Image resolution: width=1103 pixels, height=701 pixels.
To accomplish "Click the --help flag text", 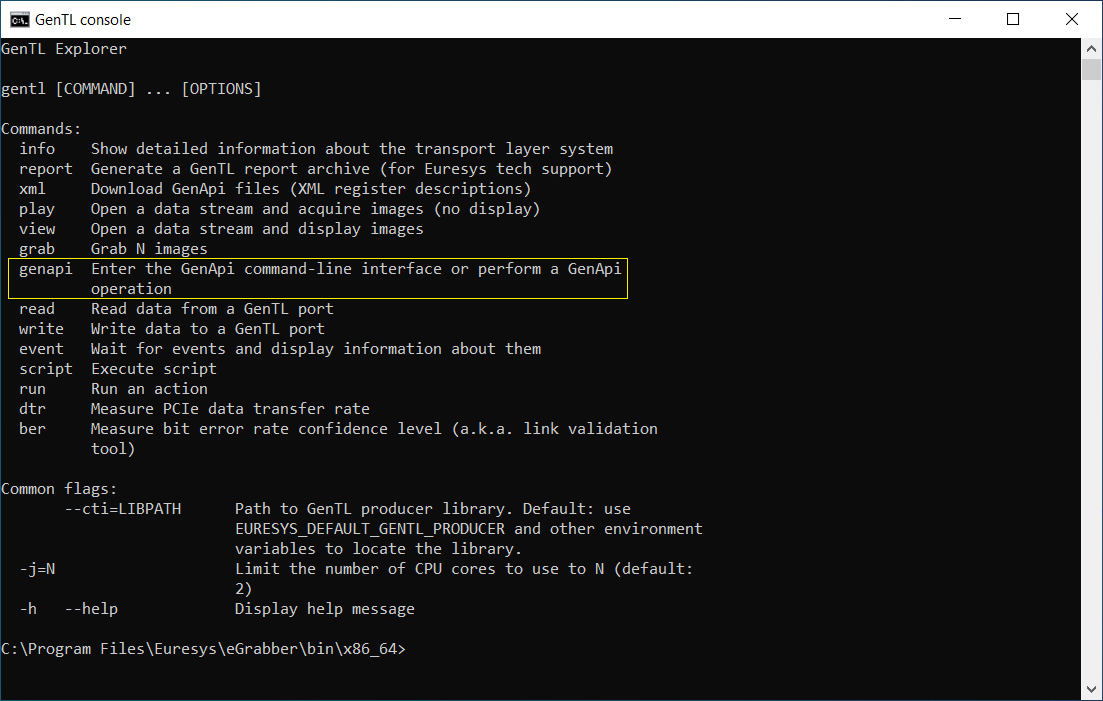I will tap(90, 608).
